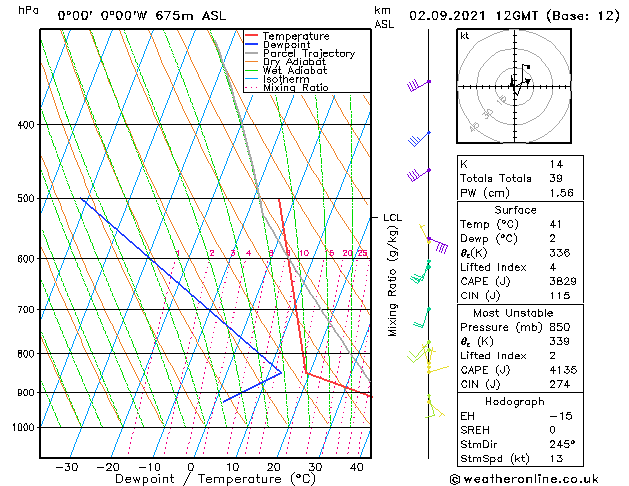Click the 'Isotherm' legend entry
Screen dimensions: 629x486
click(286, 79)
